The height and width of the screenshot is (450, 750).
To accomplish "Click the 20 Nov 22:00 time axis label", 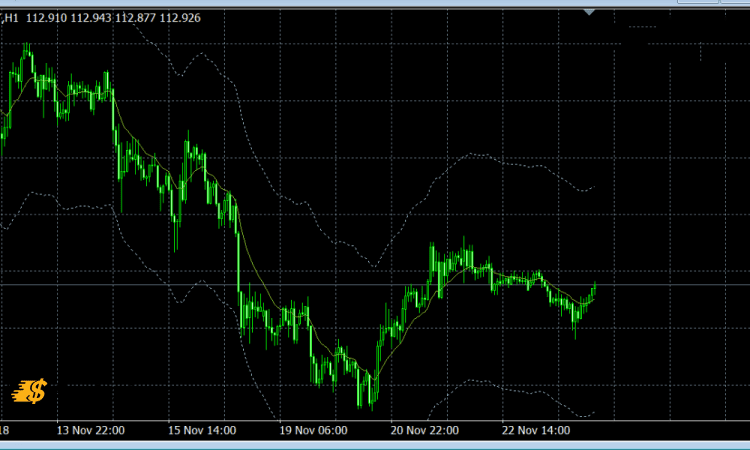I will pyautogui.click(x=425, y=430).
